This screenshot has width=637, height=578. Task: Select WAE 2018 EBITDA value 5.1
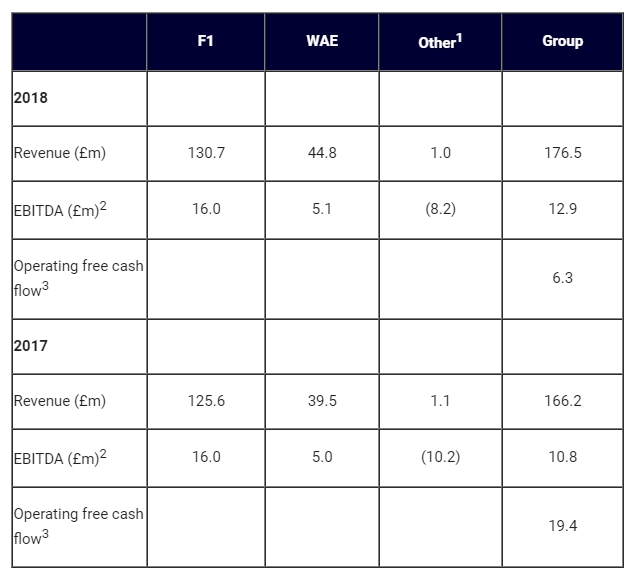(321, 209)
